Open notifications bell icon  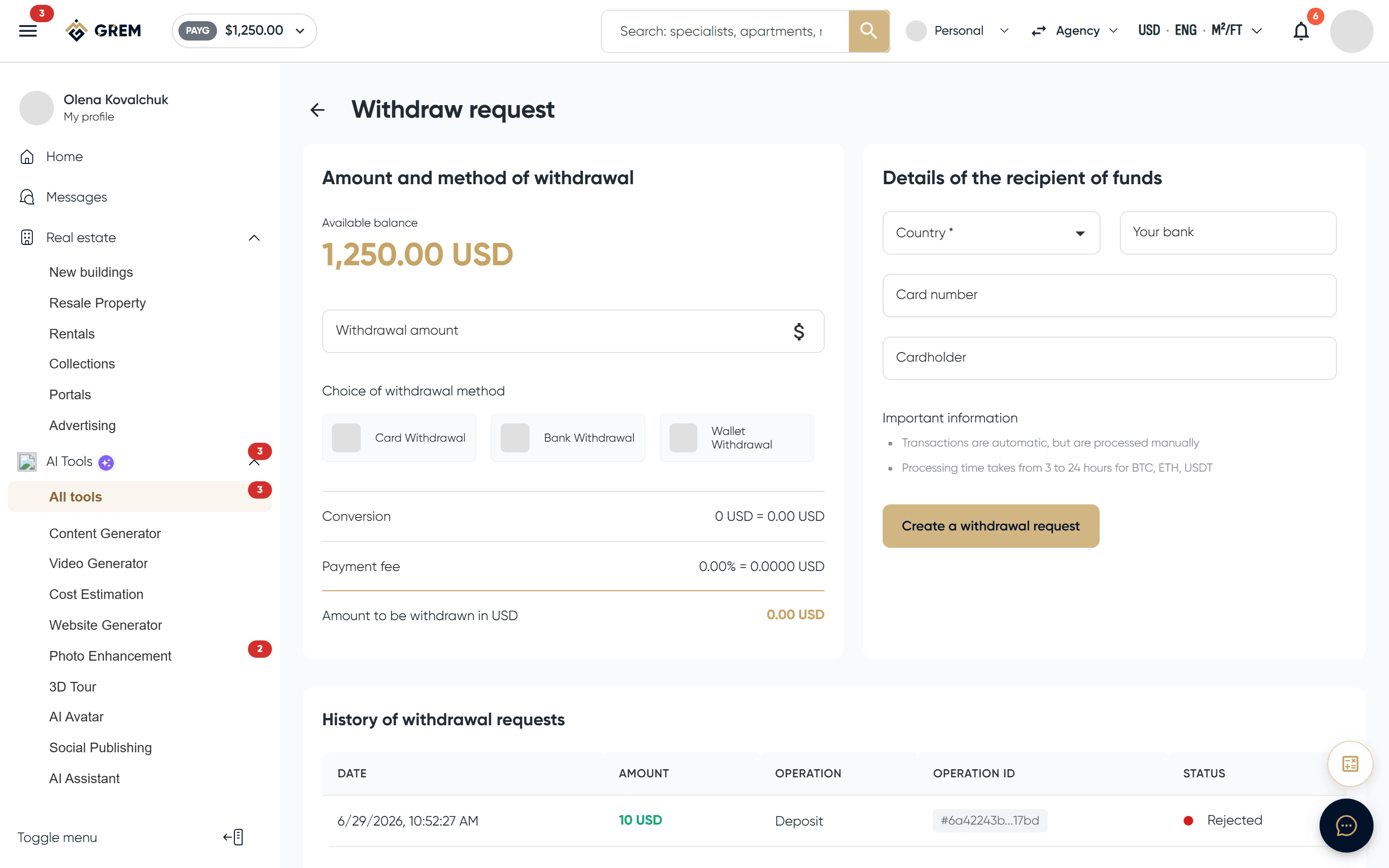[1301, 31]
